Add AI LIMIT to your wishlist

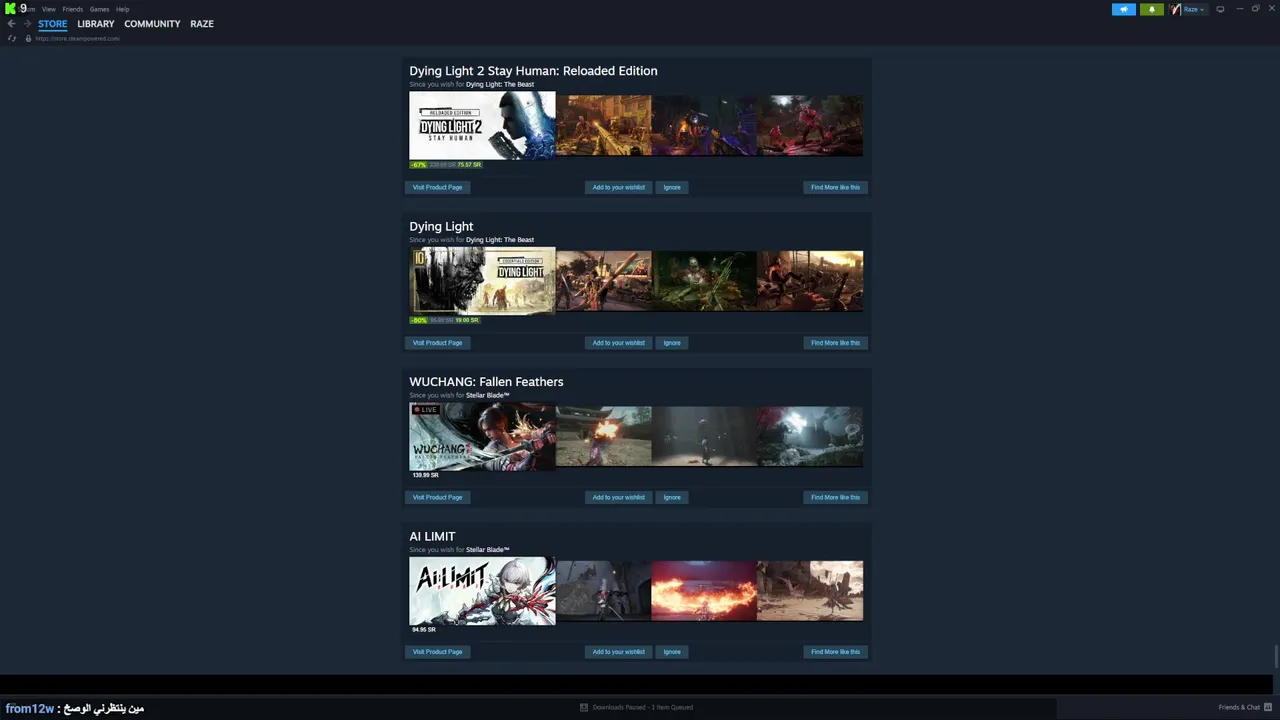(619, 651)
